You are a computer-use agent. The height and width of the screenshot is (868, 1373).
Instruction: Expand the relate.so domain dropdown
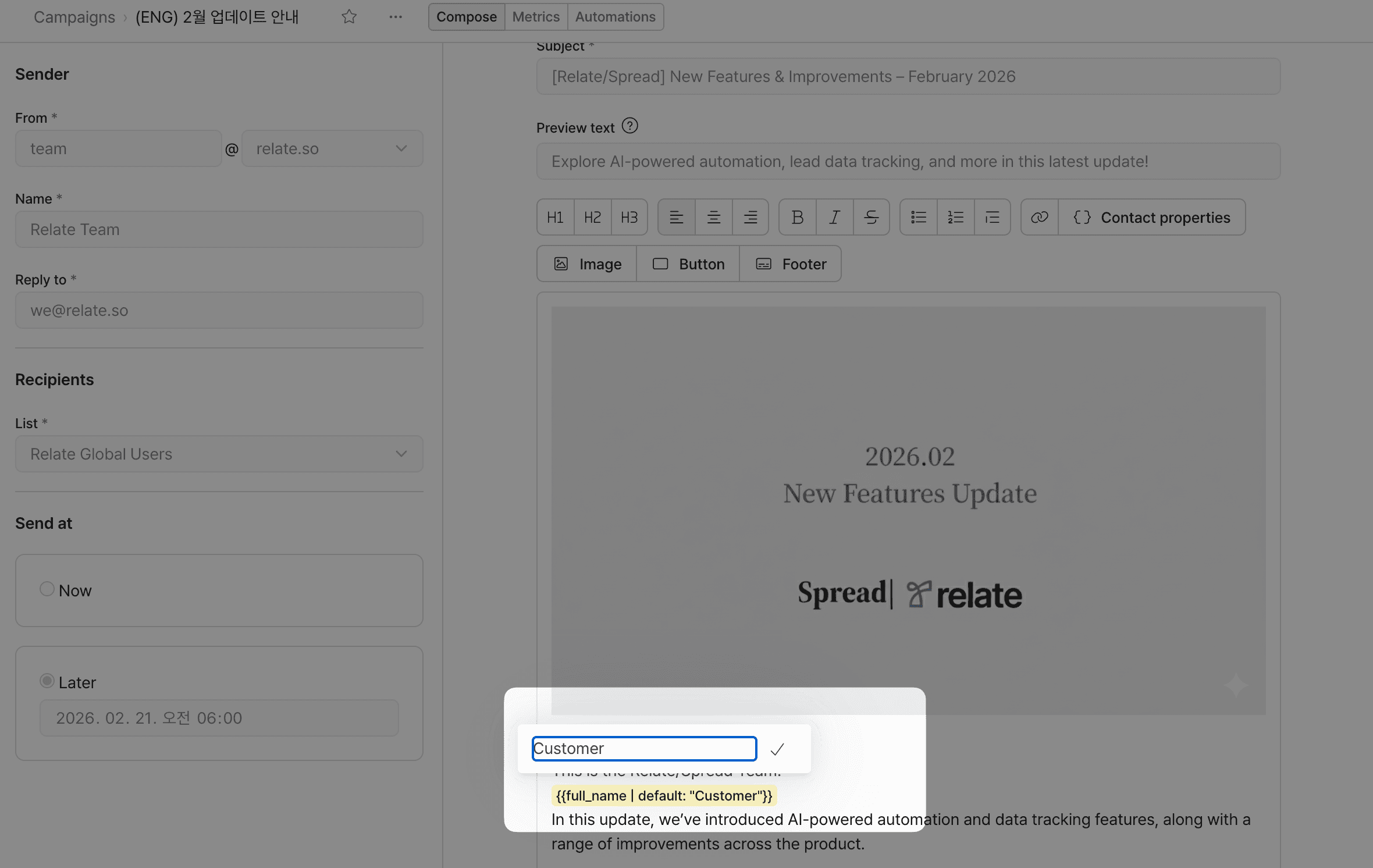(x=332, y=148)
